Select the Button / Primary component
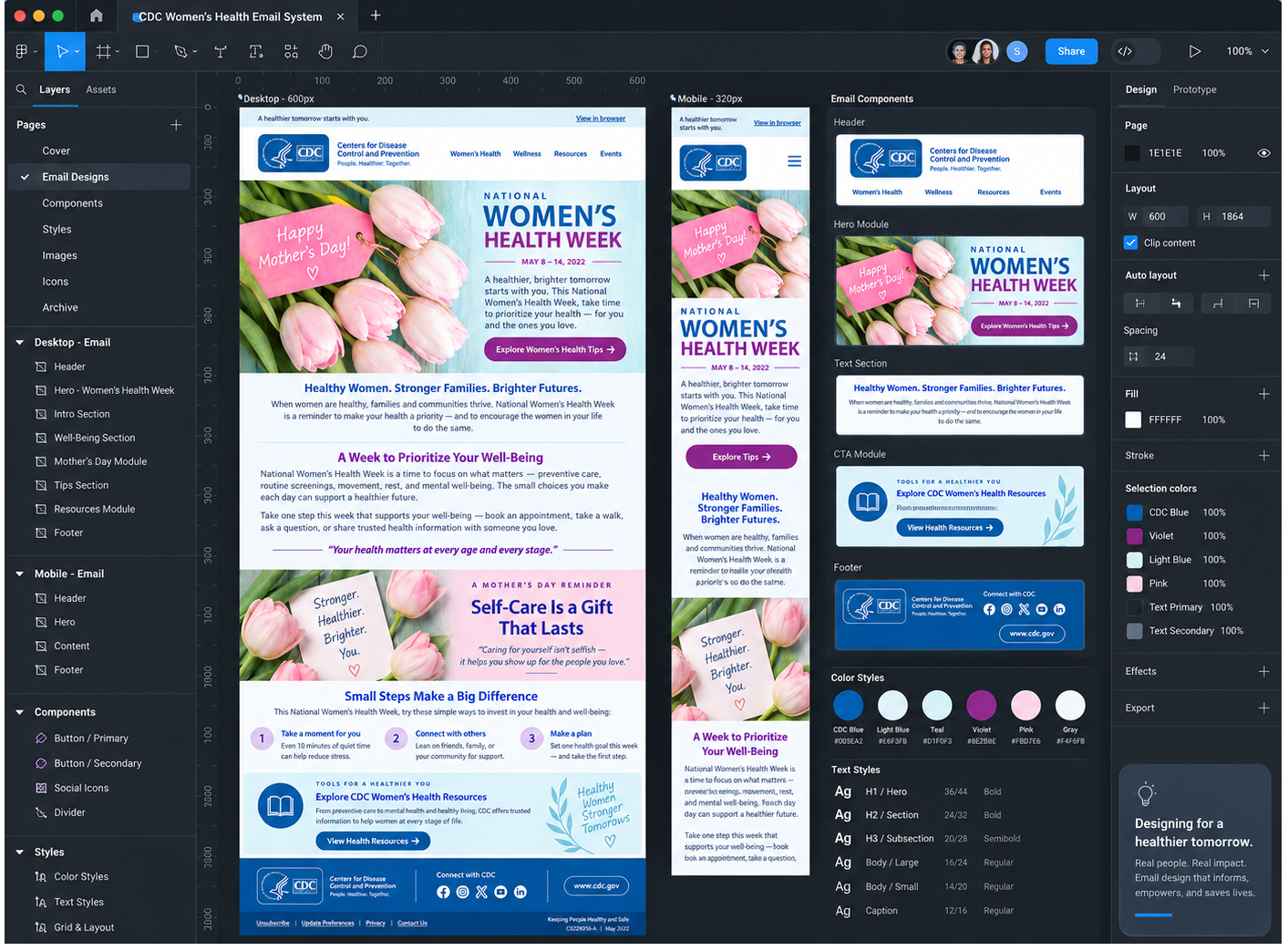 (x=91, y=739)
